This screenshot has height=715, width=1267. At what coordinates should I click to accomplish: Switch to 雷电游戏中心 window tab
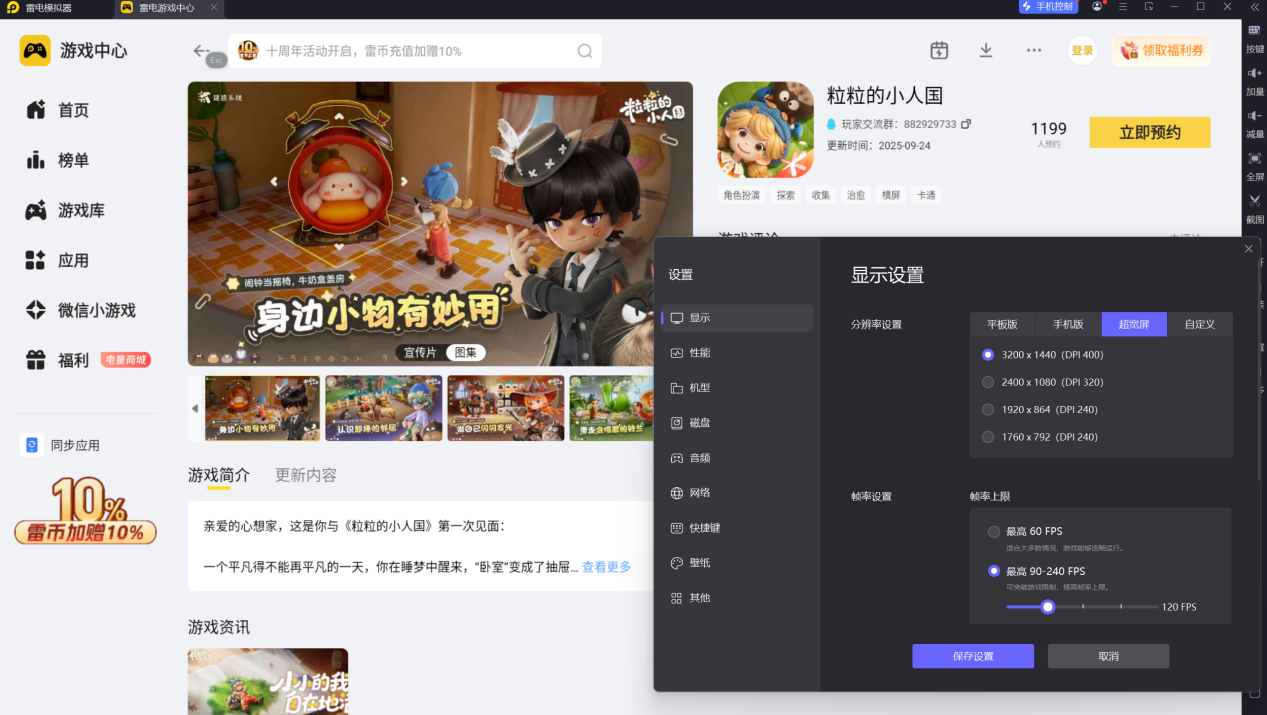168,7
